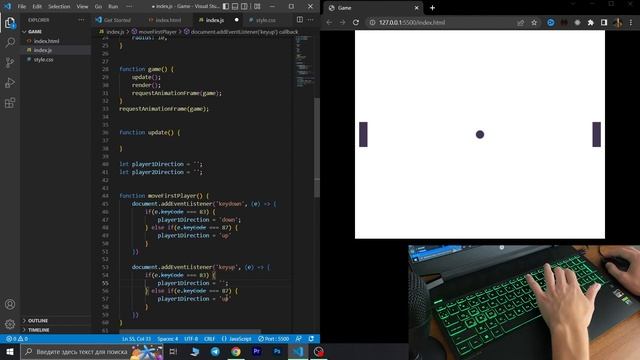Open index.html in the Explorer tree
640x360 pixels.
tap(46, 41)
